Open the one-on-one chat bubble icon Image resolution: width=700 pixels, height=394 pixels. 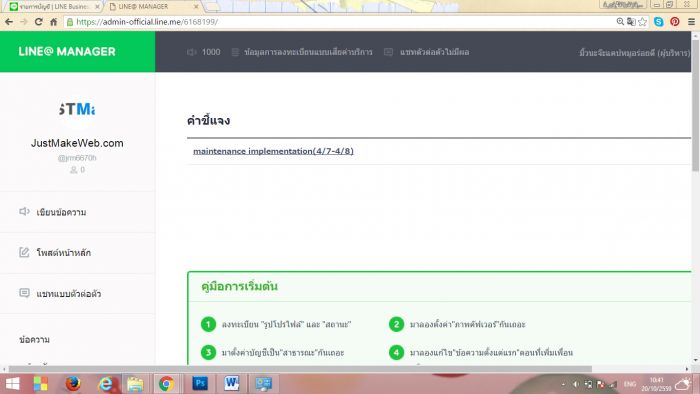point(24,293)
